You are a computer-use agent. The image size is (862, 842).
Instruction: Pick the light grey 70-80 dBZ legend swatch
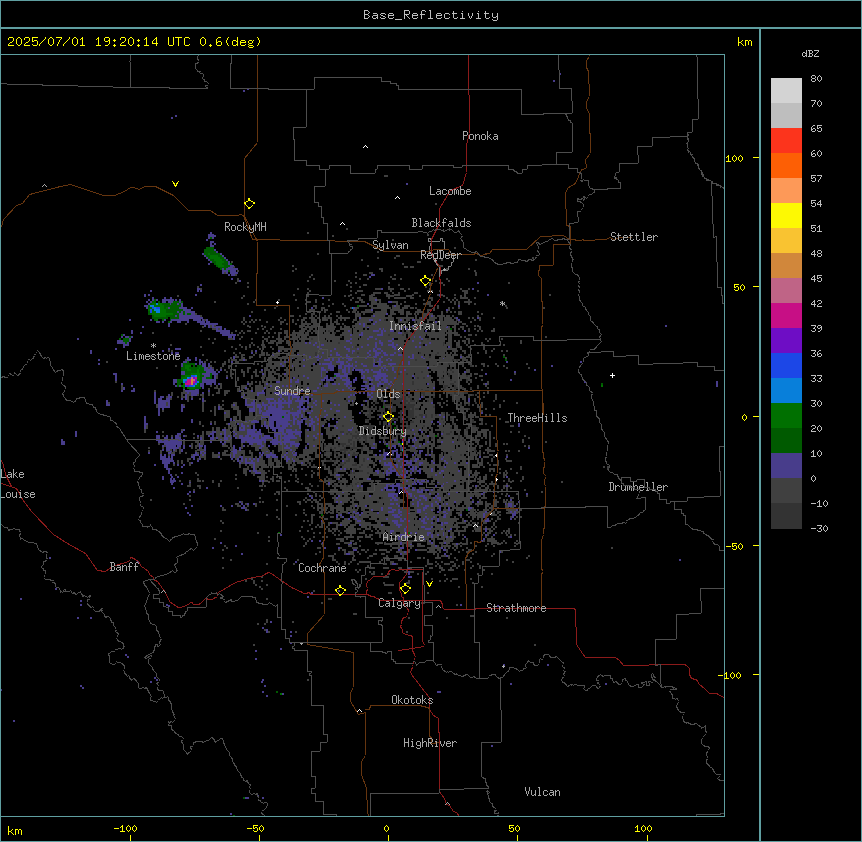pos(786,91)
